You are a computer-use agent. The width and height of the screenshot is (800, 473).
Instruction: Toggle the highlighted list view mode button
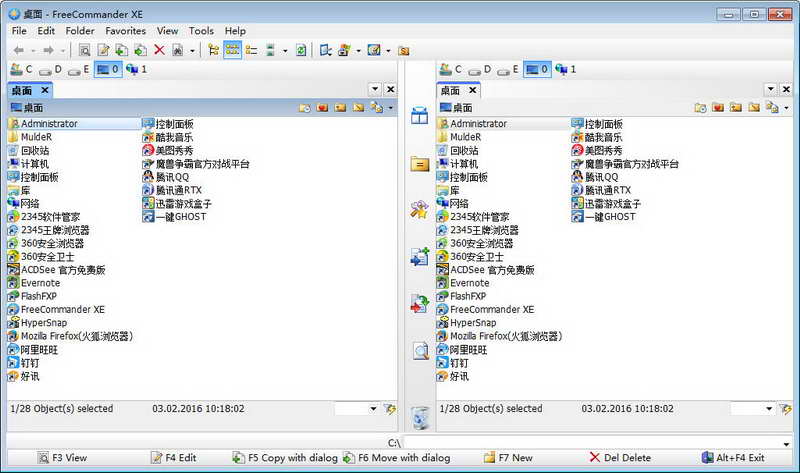click(232, 50)
